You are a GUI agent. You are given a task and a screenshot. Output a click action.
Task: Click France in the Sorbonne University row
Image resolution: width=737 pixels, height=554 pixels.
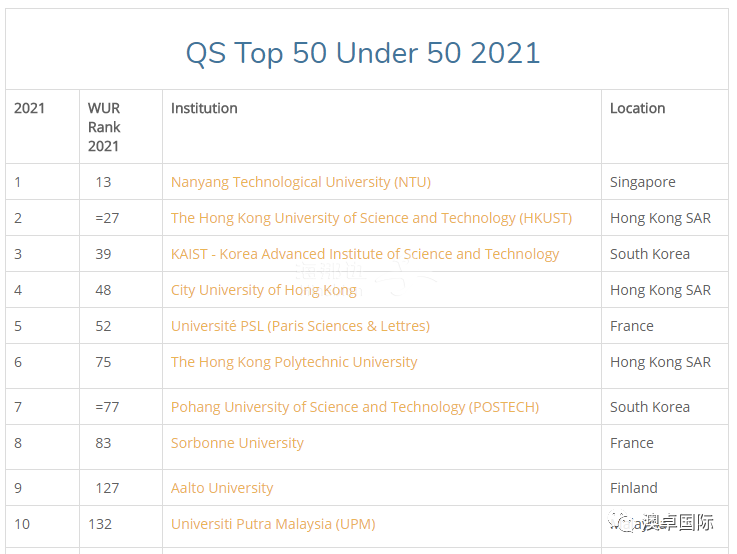(x=632, y=443)
